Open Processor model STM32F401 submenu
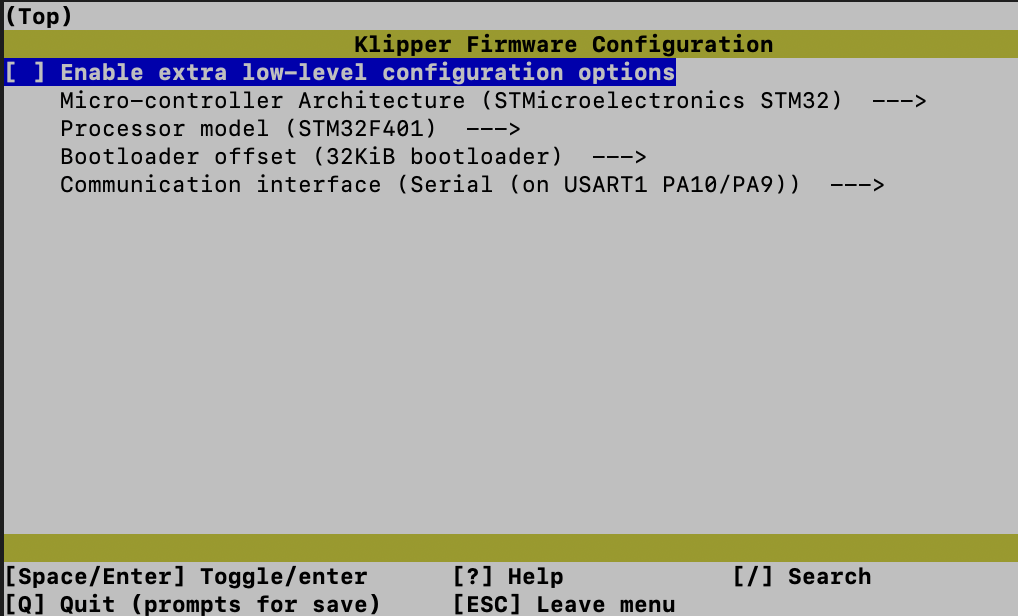Image resolution: width=1018 pixels, height=616 pixels. (290, 129)
